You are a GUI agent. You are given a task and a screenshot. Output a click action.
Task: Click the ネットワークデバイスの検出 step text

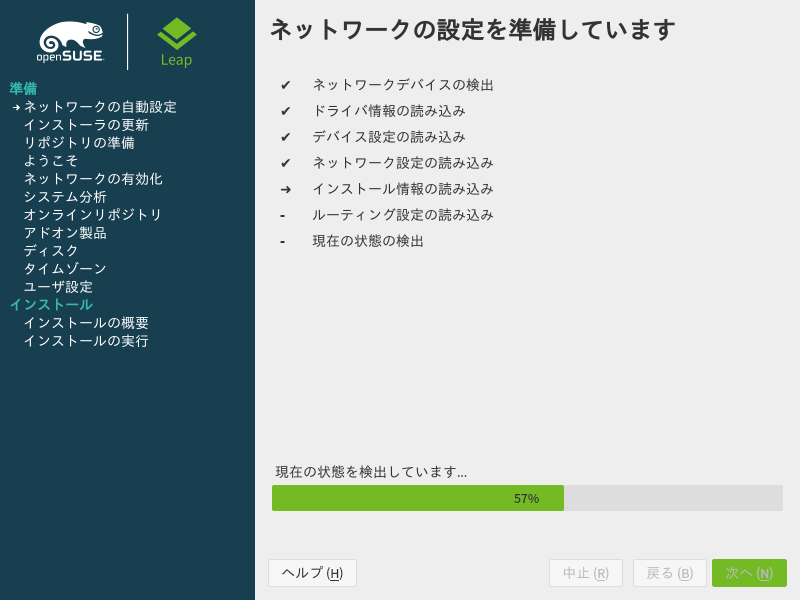pos(403,85)
